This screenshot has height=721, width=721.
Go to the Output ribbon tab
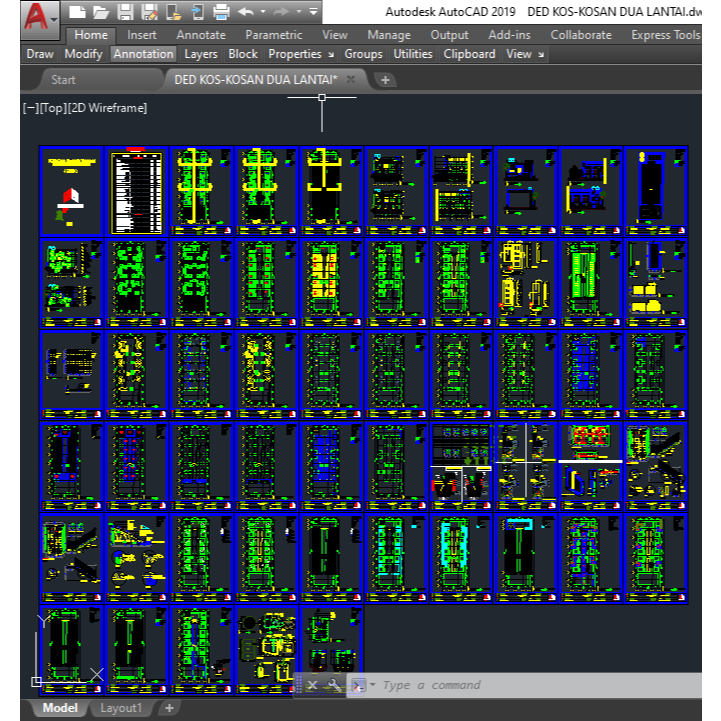pyautogui.click(x=449, y=35)
